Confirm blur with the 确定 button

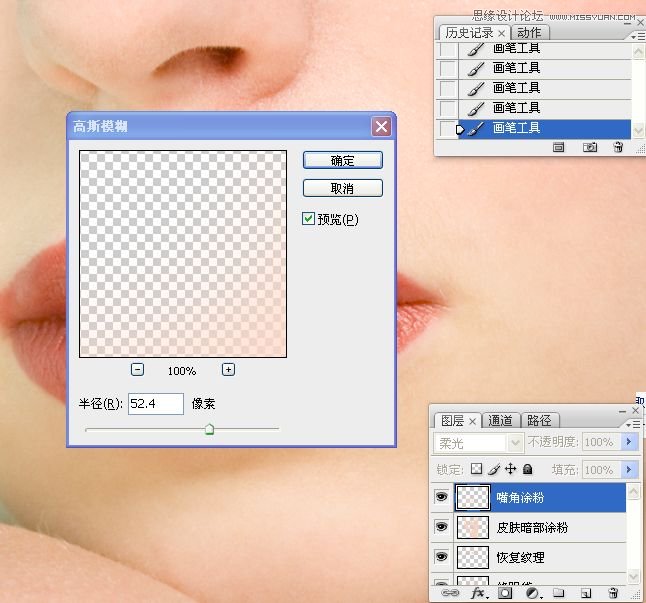pos(343,160)
